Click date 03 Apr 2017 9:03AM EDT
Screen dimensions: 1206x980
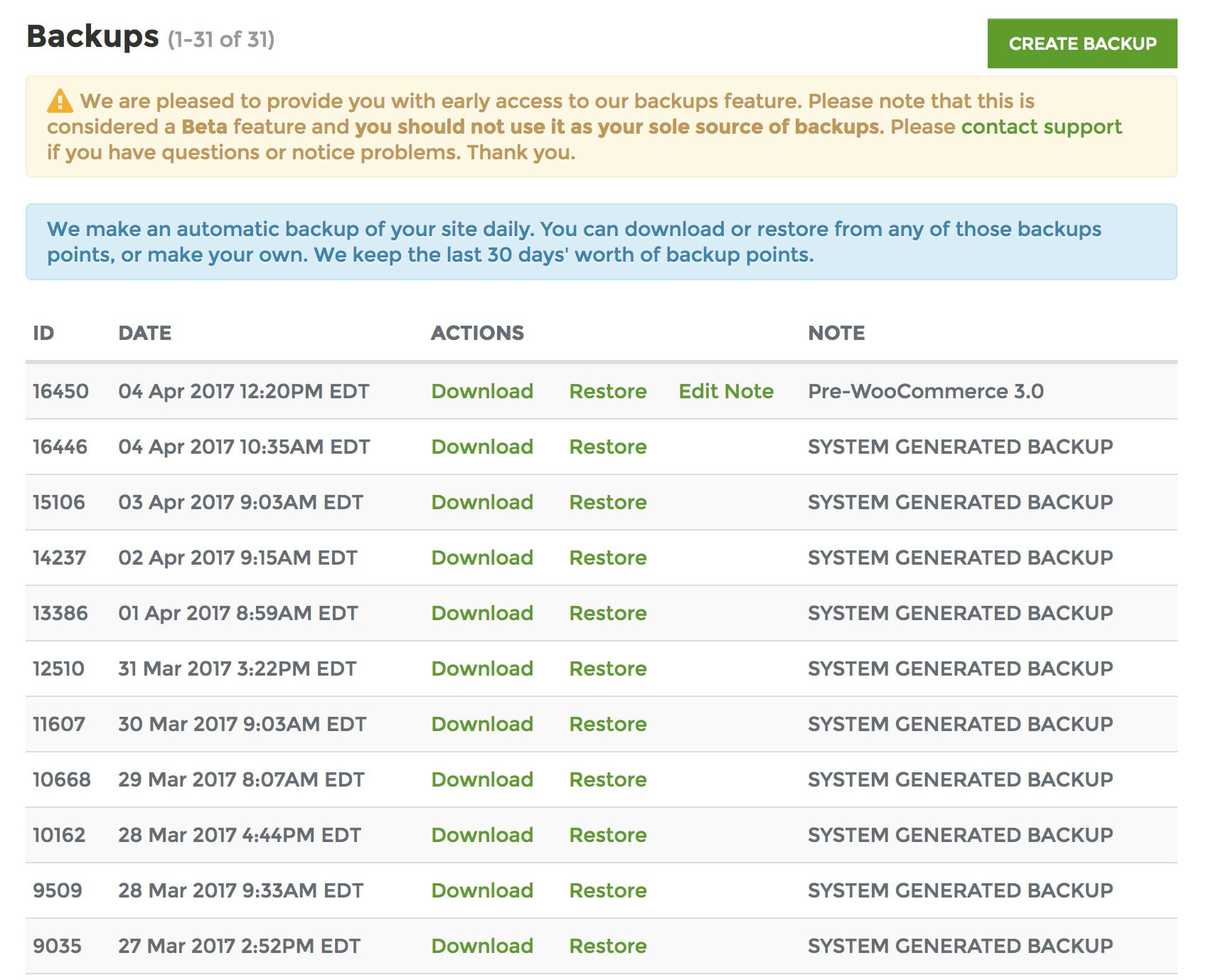point(240,502)
